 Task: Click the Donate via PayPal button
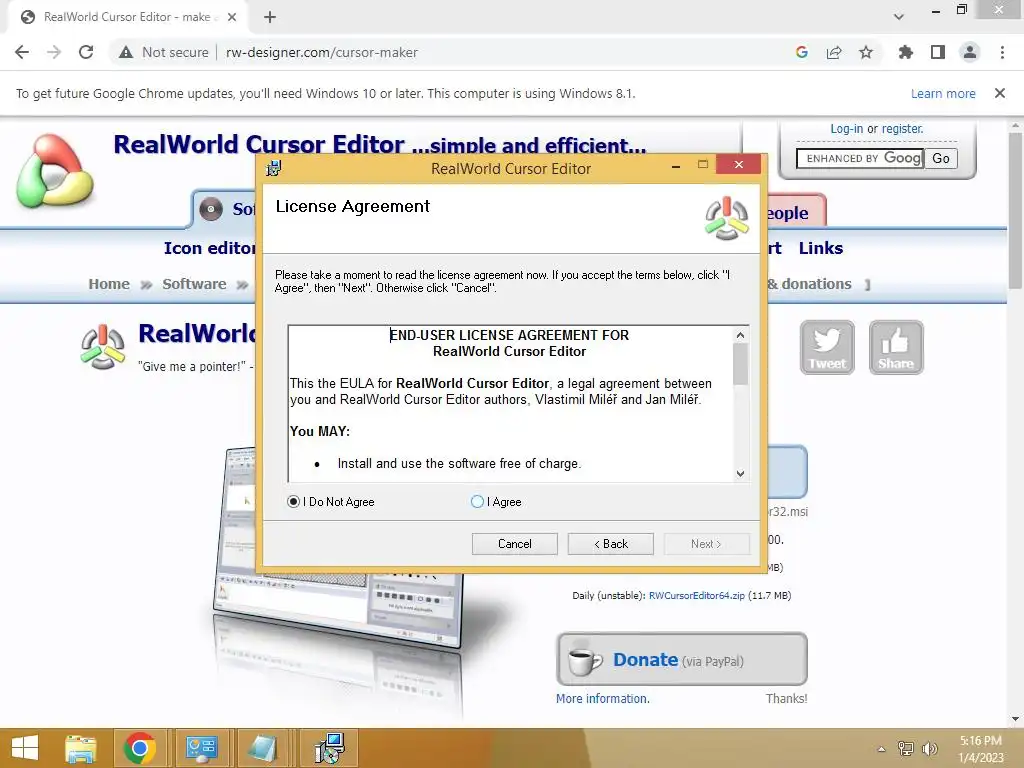click(682, 660)
